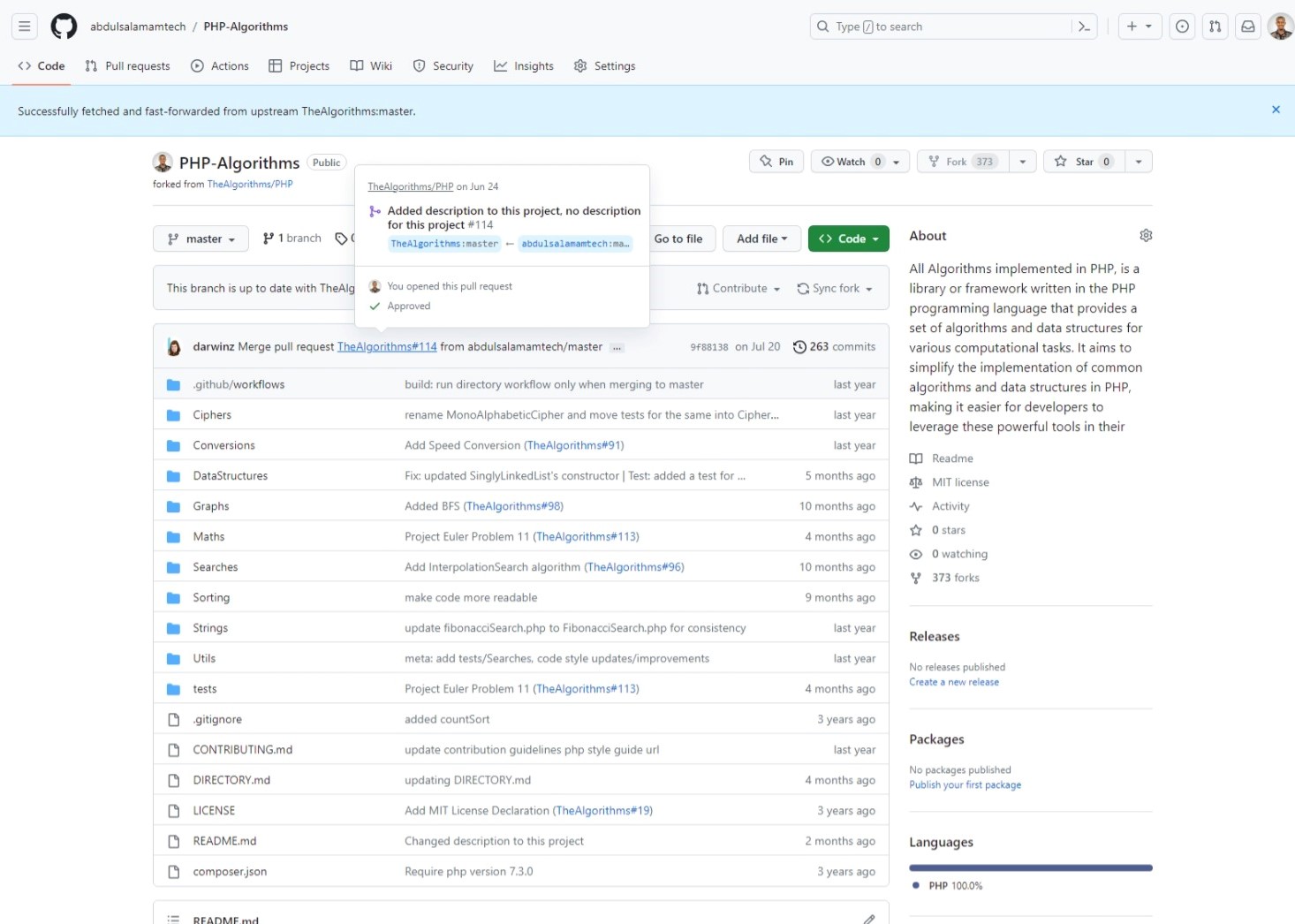Open the Ciphers folder
Viewport: 1295px width, 924px height.
coord(212,415)
